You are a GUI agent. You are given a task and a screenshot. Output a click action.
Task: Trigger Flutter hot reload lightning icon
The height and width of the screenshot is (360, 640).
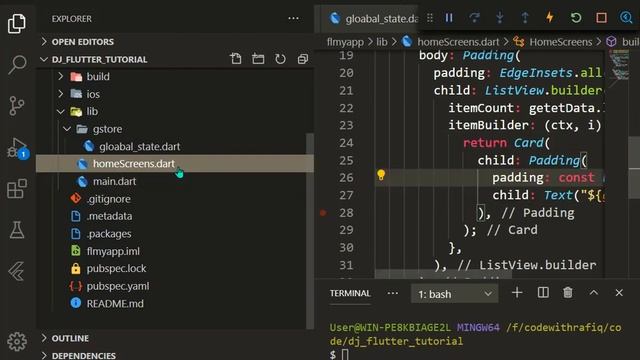[x=550, y=18]
